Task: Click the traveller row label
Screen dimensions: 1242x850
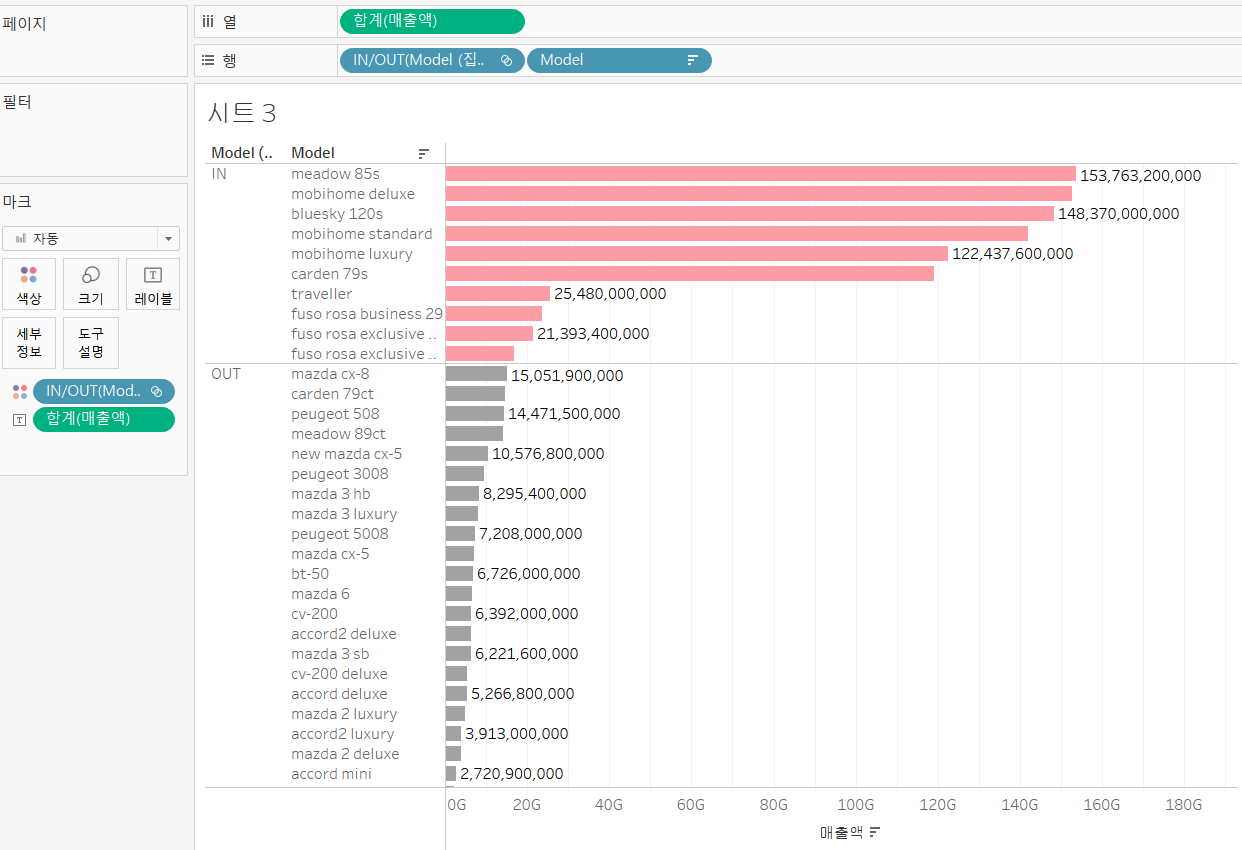Action: (x=322, y=294)
